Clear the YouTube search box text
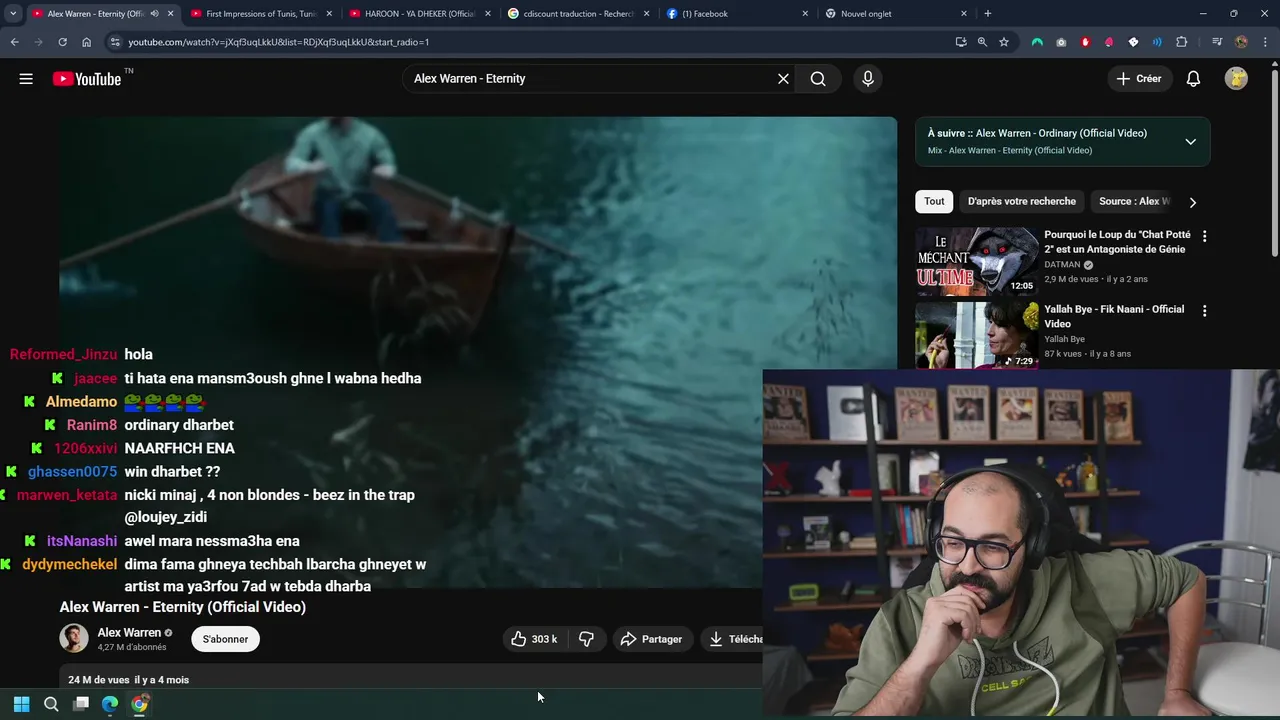This screenshot has width=1280, height=720. pyautogui.click(x=783, y=79)
